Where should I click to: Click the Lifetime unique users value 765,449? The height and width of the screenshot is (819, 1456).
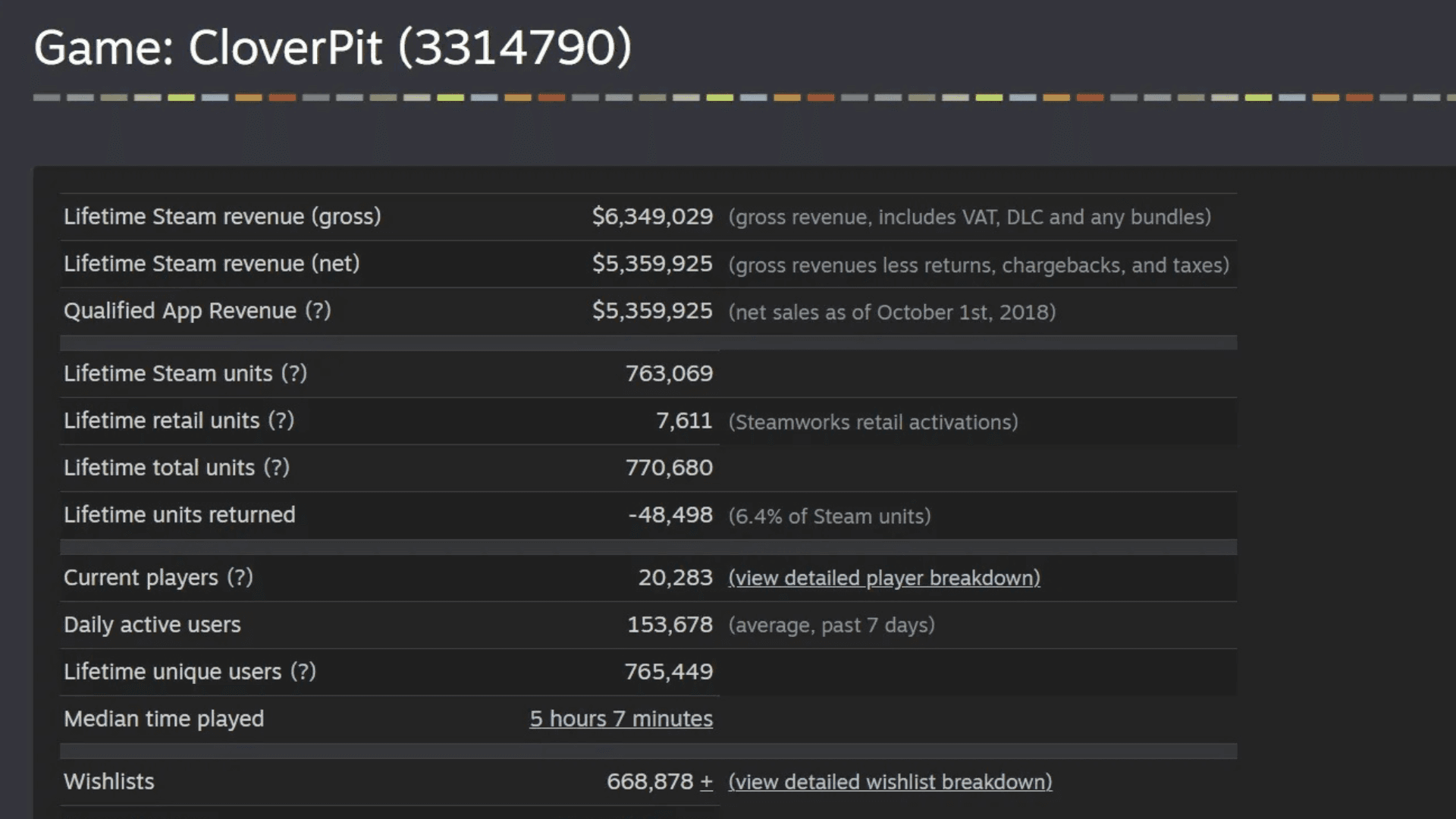pyautogui.click(x=669, y=672)
